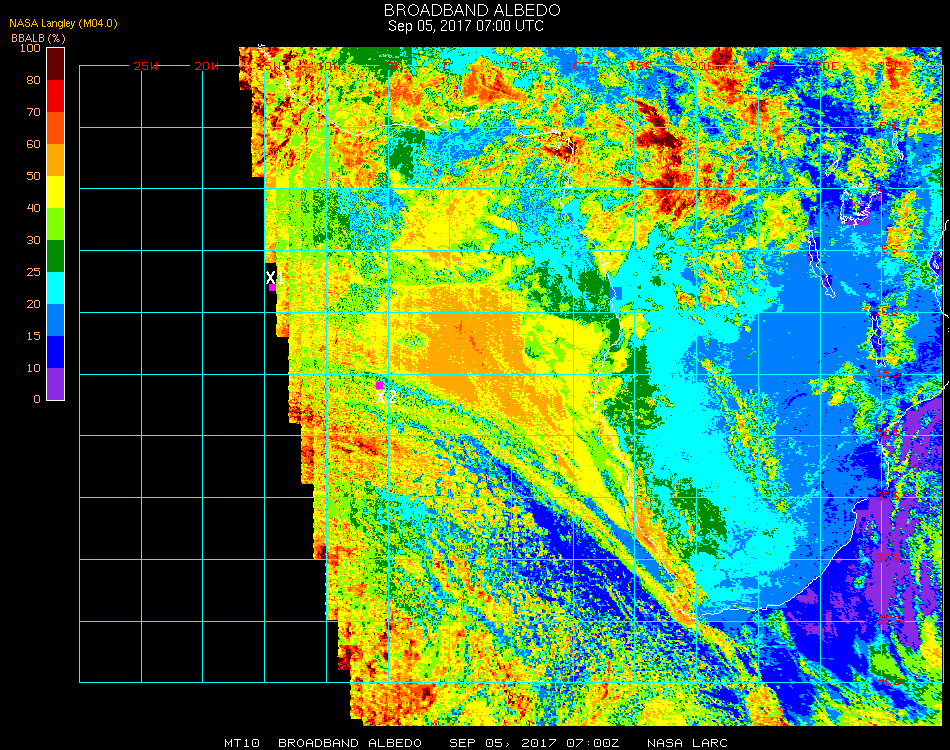Click the '10S' latitude label
The width and height of the screenshot is (950, 750).
886,311
